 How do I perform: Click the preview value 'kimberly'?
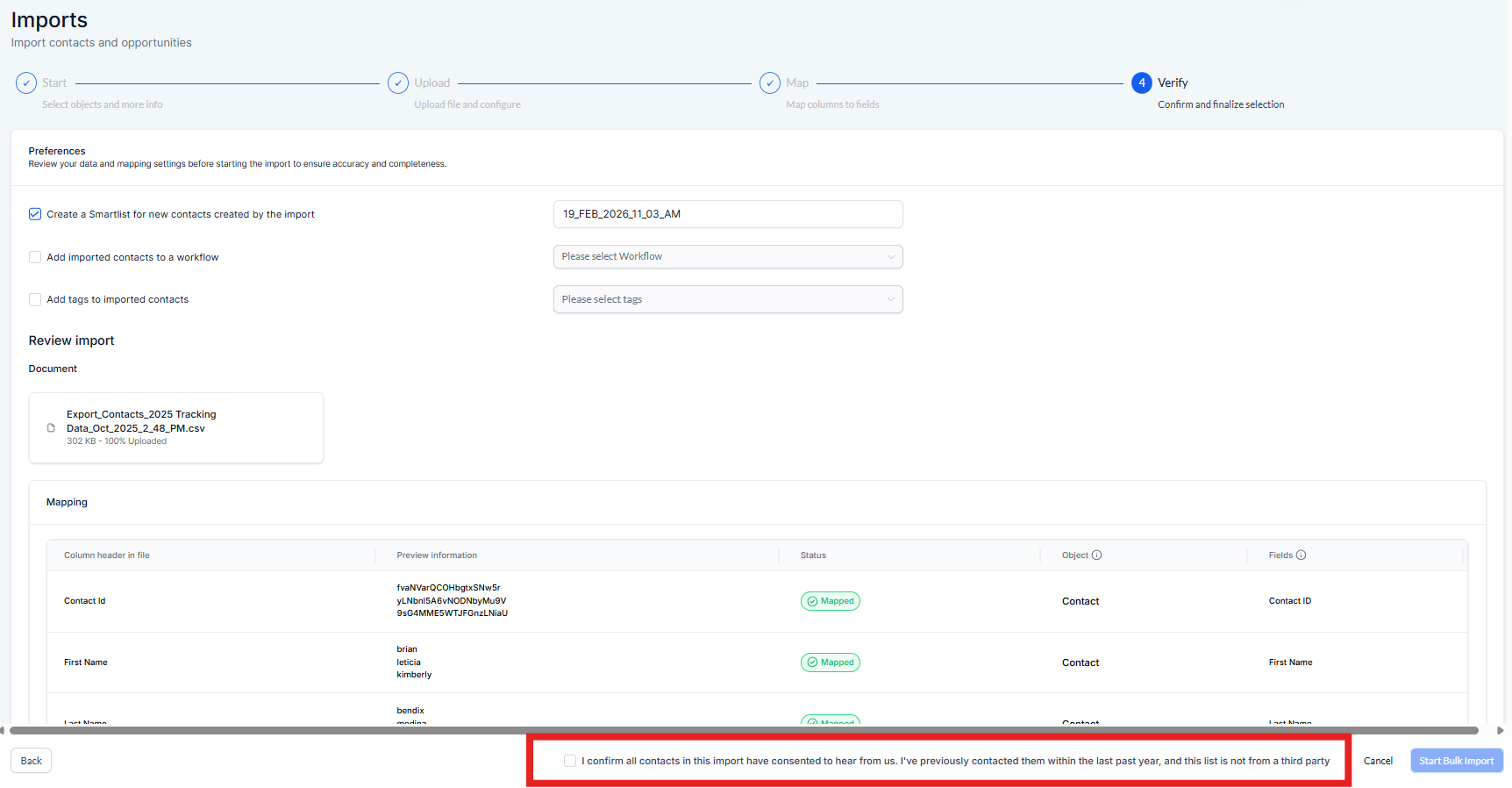click(414, 675)
